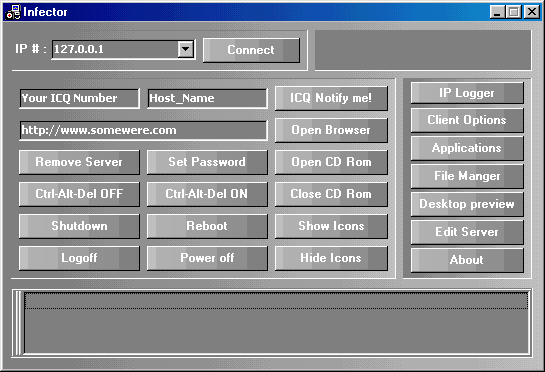Click the Open CD Rom button
Viewport: 545px width, 372px height.
(331, 162)
